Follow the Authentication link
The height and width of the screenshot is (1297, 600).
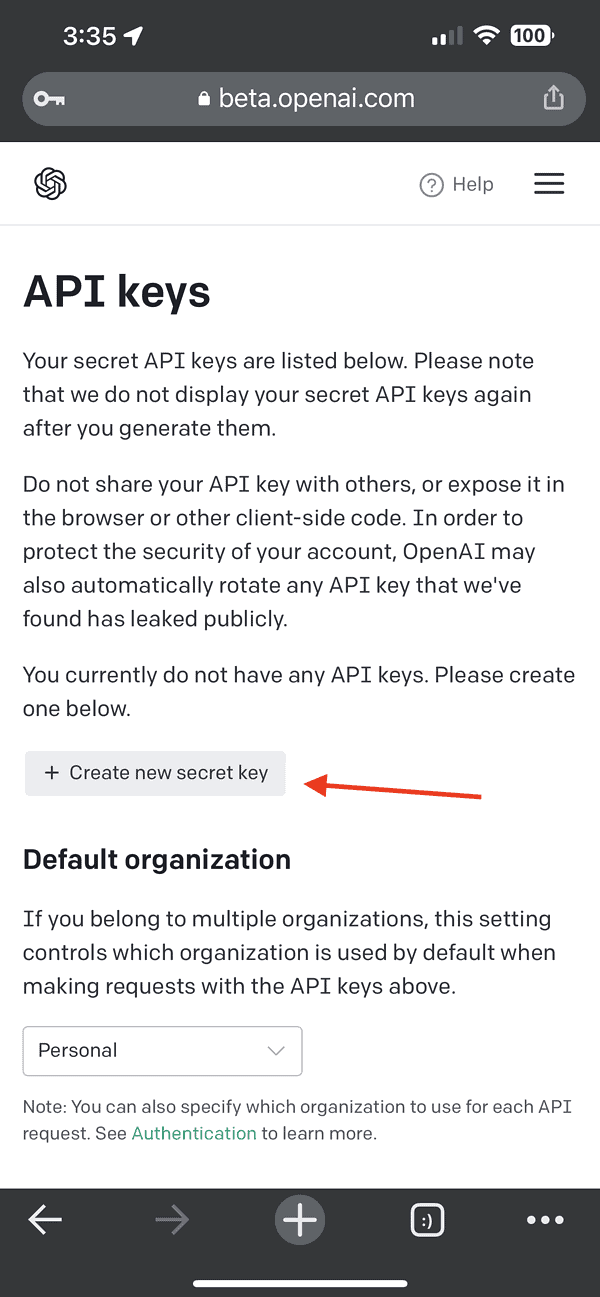coord(194,1133)
